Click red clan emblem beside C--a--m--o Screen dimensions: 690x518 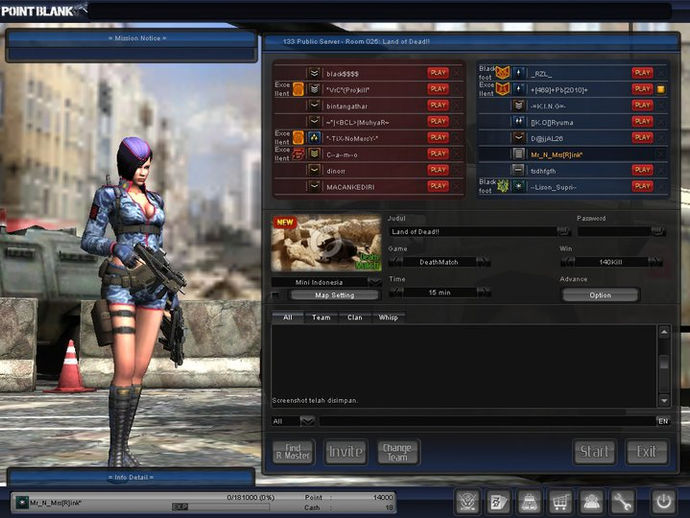point(298,154)
